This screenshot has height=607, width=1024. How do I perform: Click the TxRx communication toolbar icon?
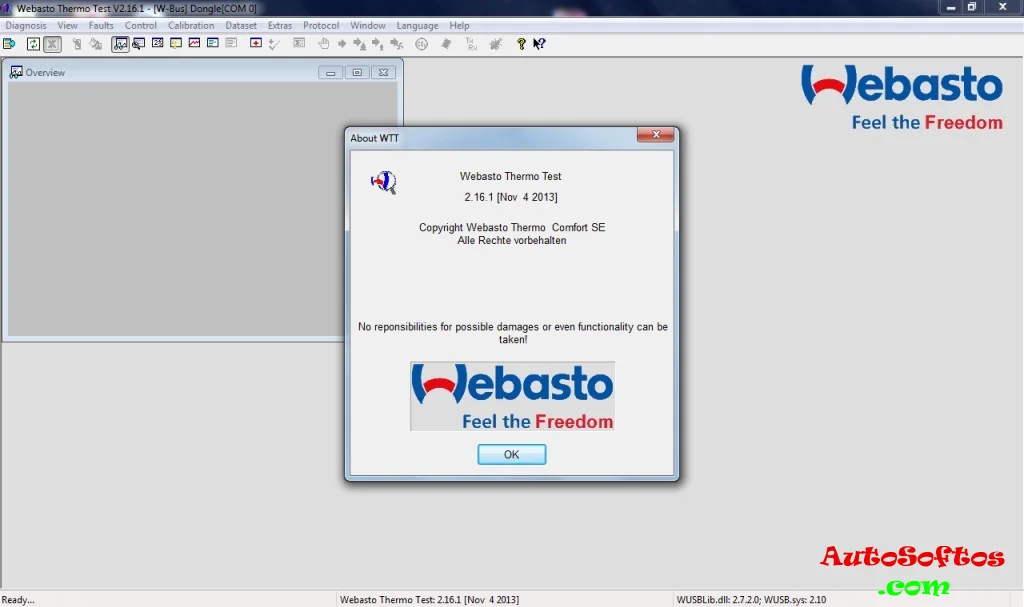(x=471, y=44)
